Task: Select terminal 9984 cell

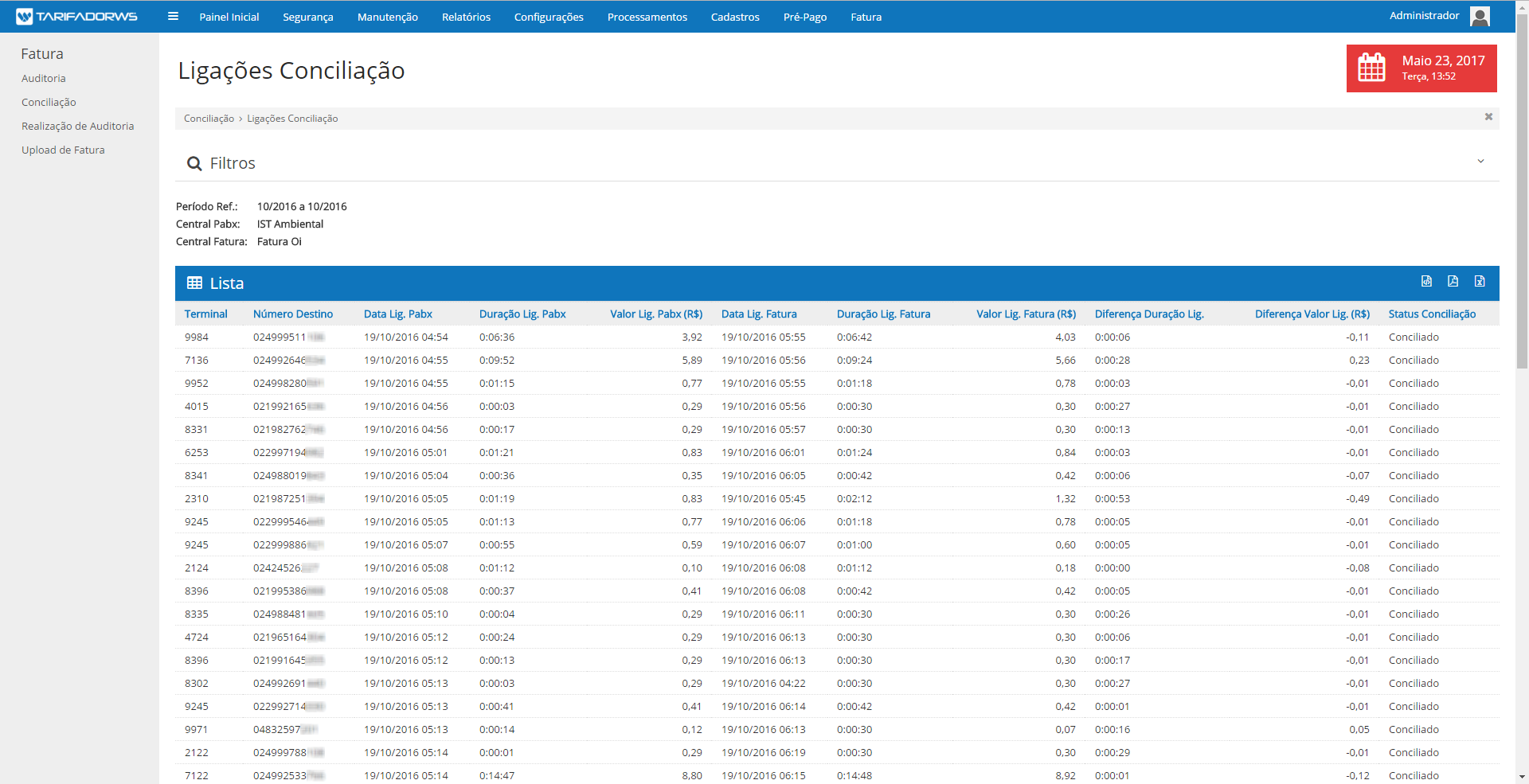Action: (x=196, y=337)
